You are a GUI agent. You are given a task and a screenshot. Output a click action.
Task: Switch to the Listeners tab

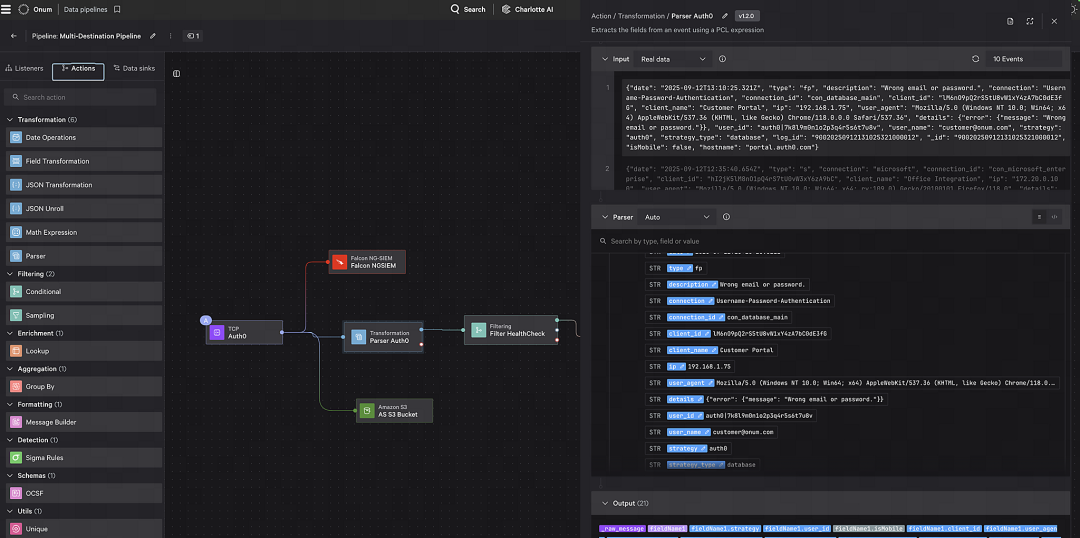coord(24,69)
